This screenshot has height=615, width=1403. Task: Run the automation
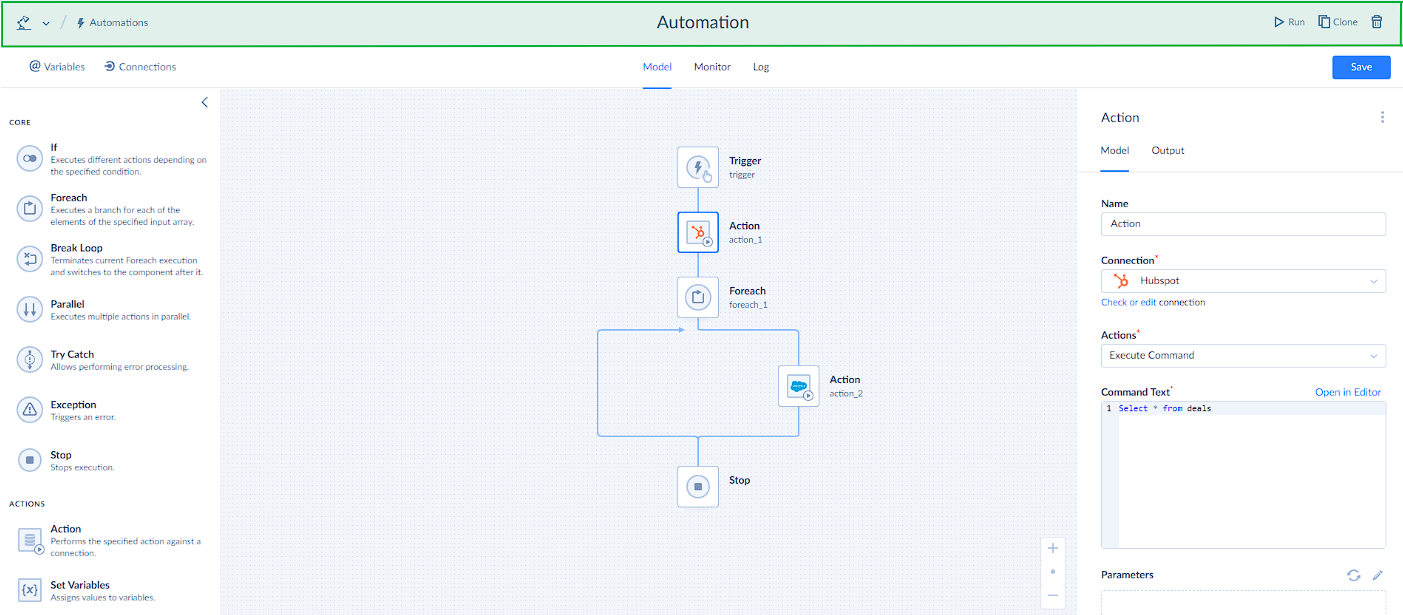point(1289,22)
